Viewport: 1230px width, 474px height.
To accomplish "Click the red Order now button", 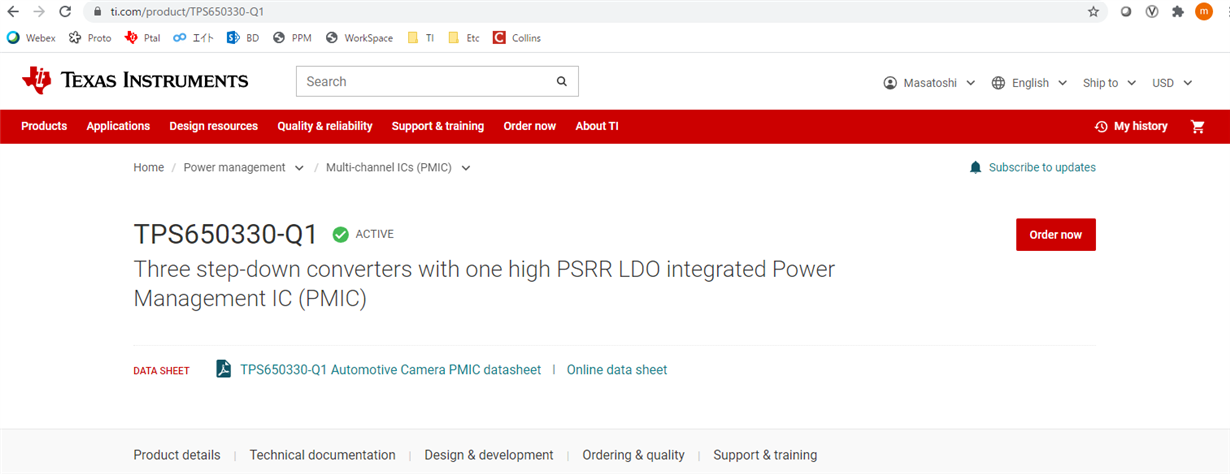I will (x=1056, y=235).
